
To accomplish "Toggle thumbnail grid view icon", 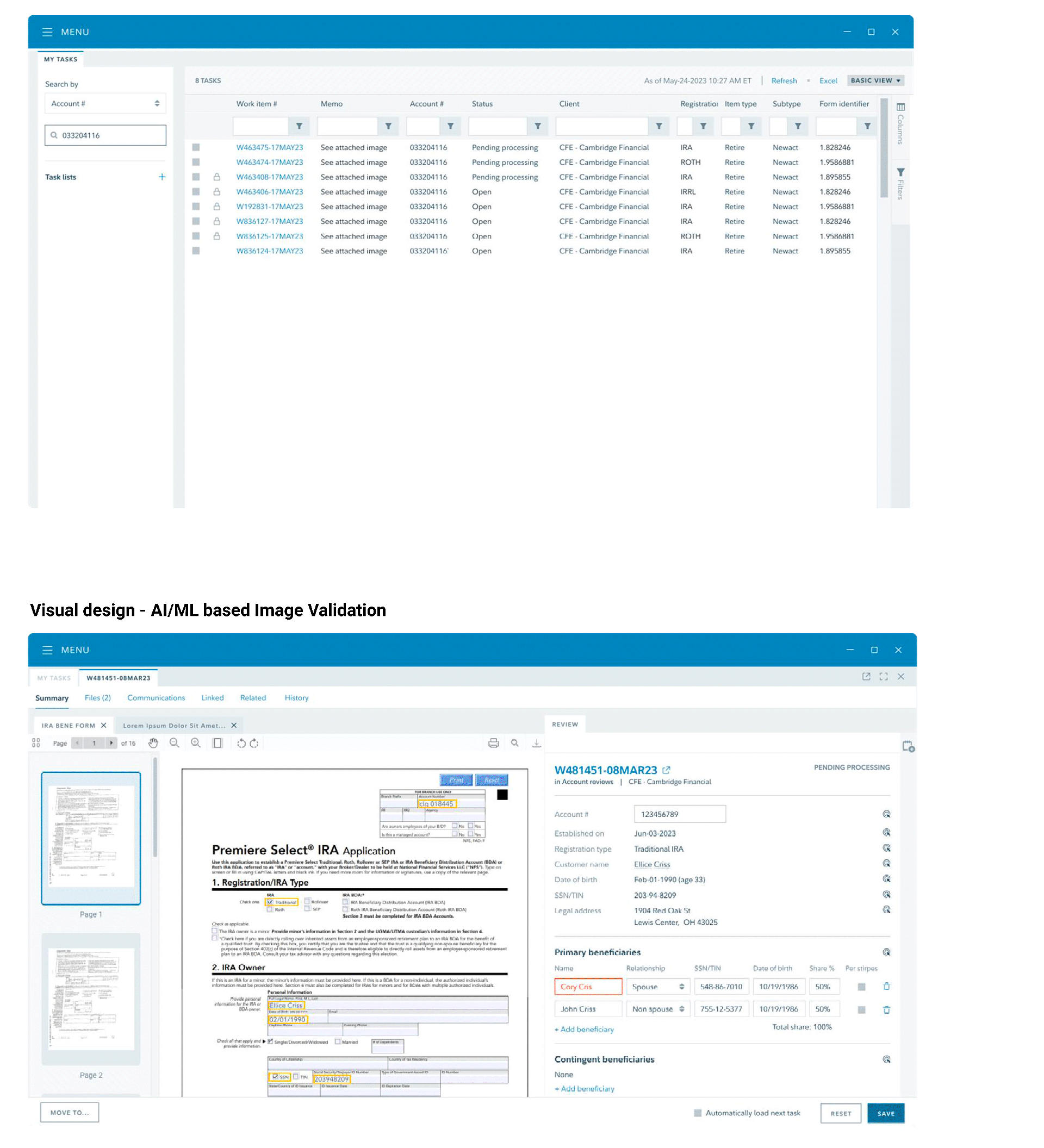I will point(36,743).
